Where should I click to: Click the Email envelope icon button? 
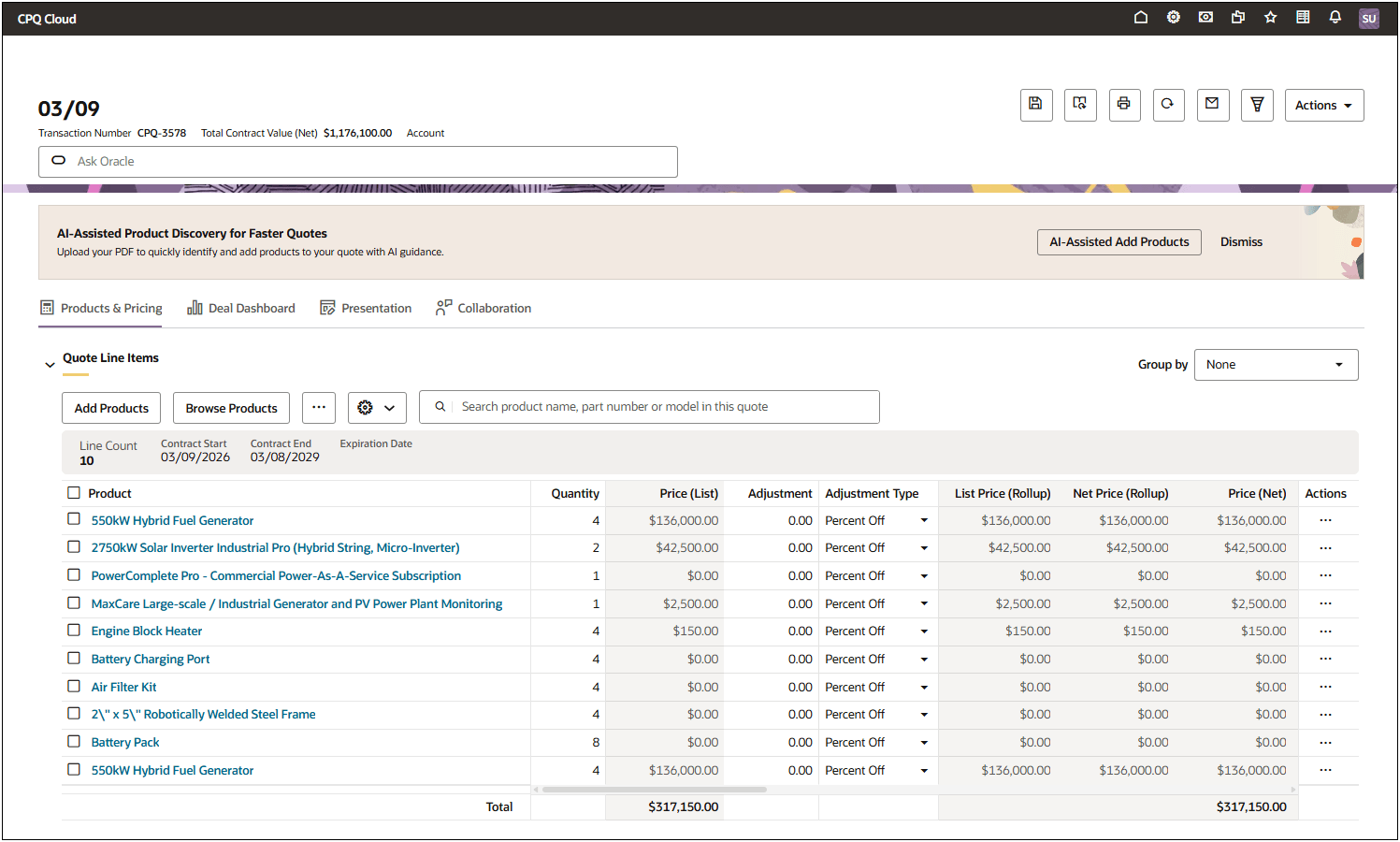[x=1211, y=105]
